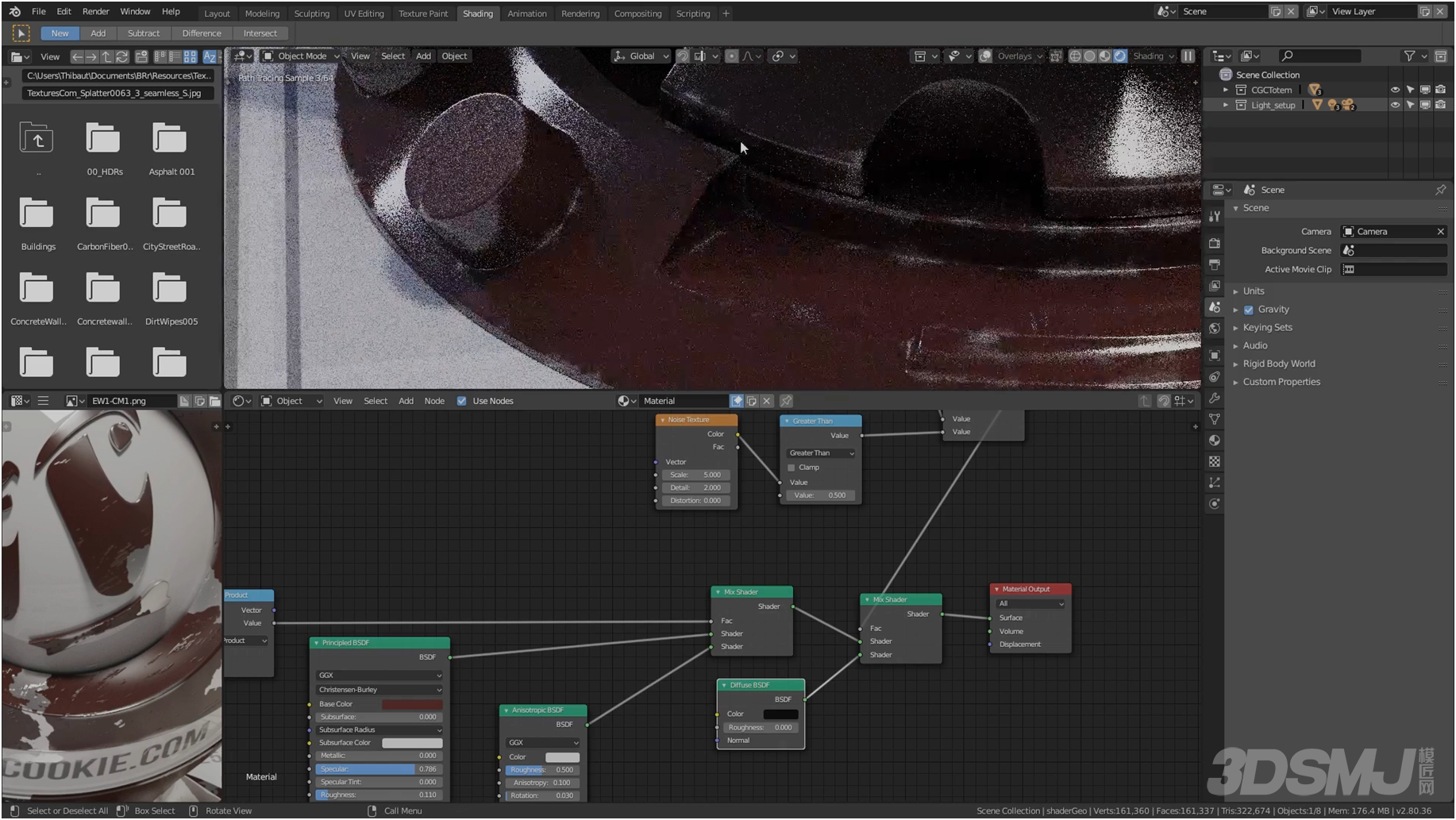Screen dimensions: 1456x820
Task: Open the Object Data properties tab
Action: [x=1214, y=419]
